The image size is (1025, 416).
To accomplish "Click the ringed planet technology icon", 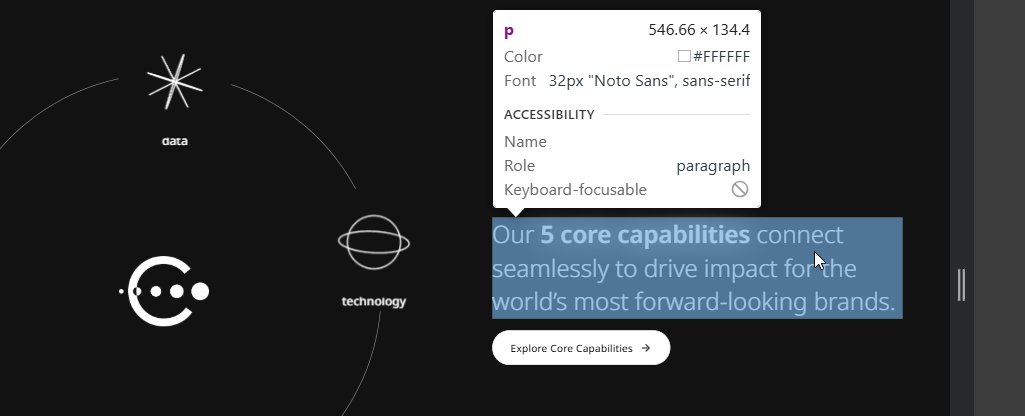I will click(x=373, y=242).
